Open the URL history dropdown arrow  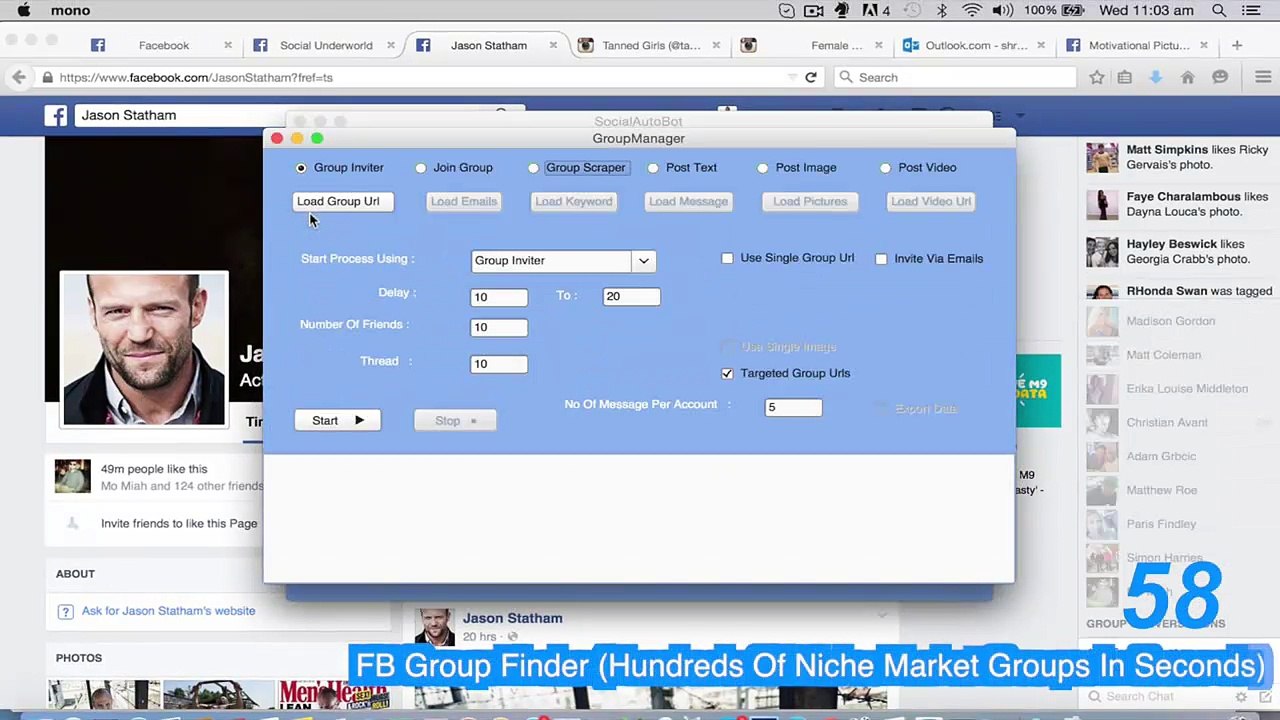point(792,77)
